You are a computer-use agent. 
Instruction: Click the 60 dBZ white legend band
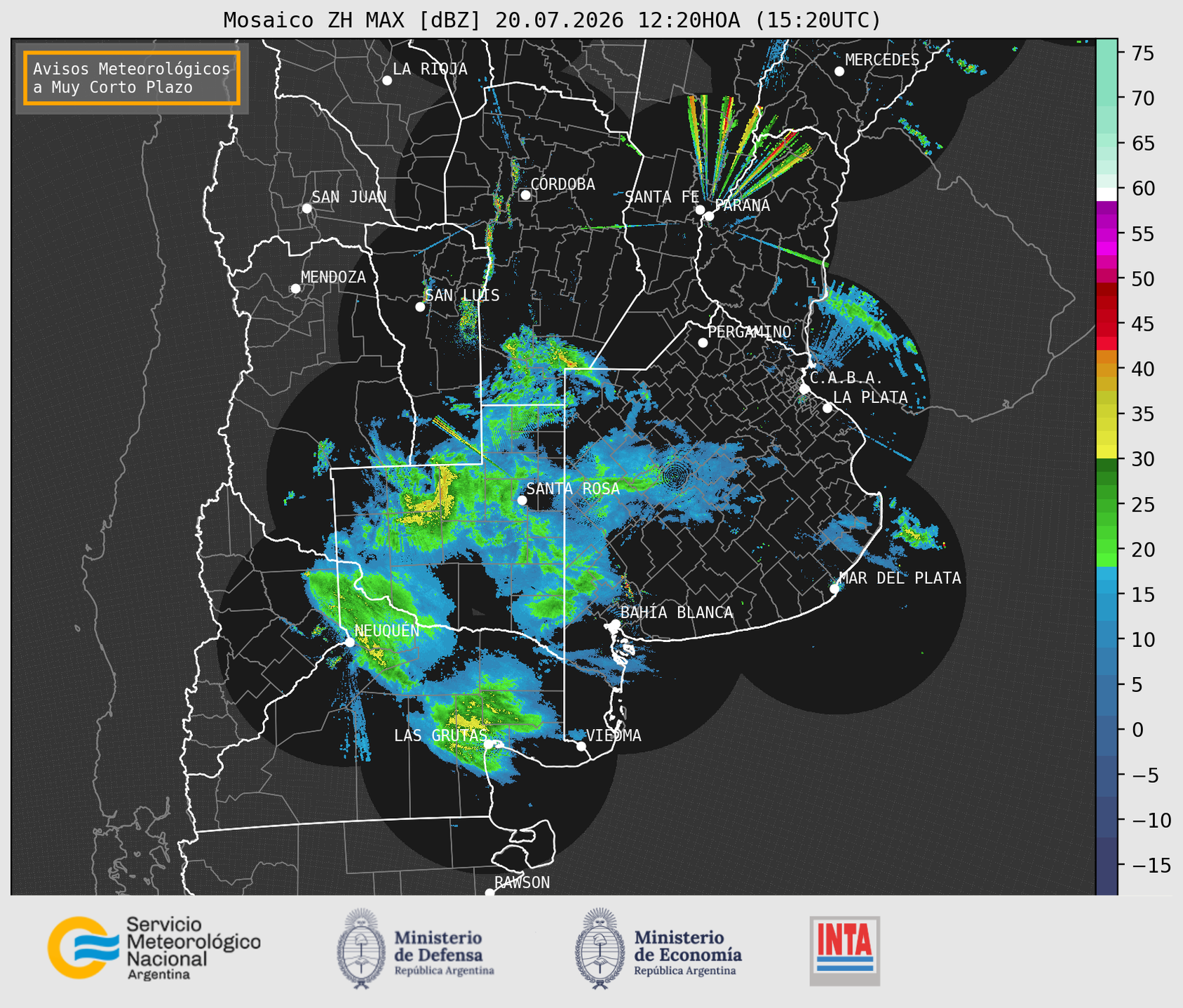click(1107, 194)
